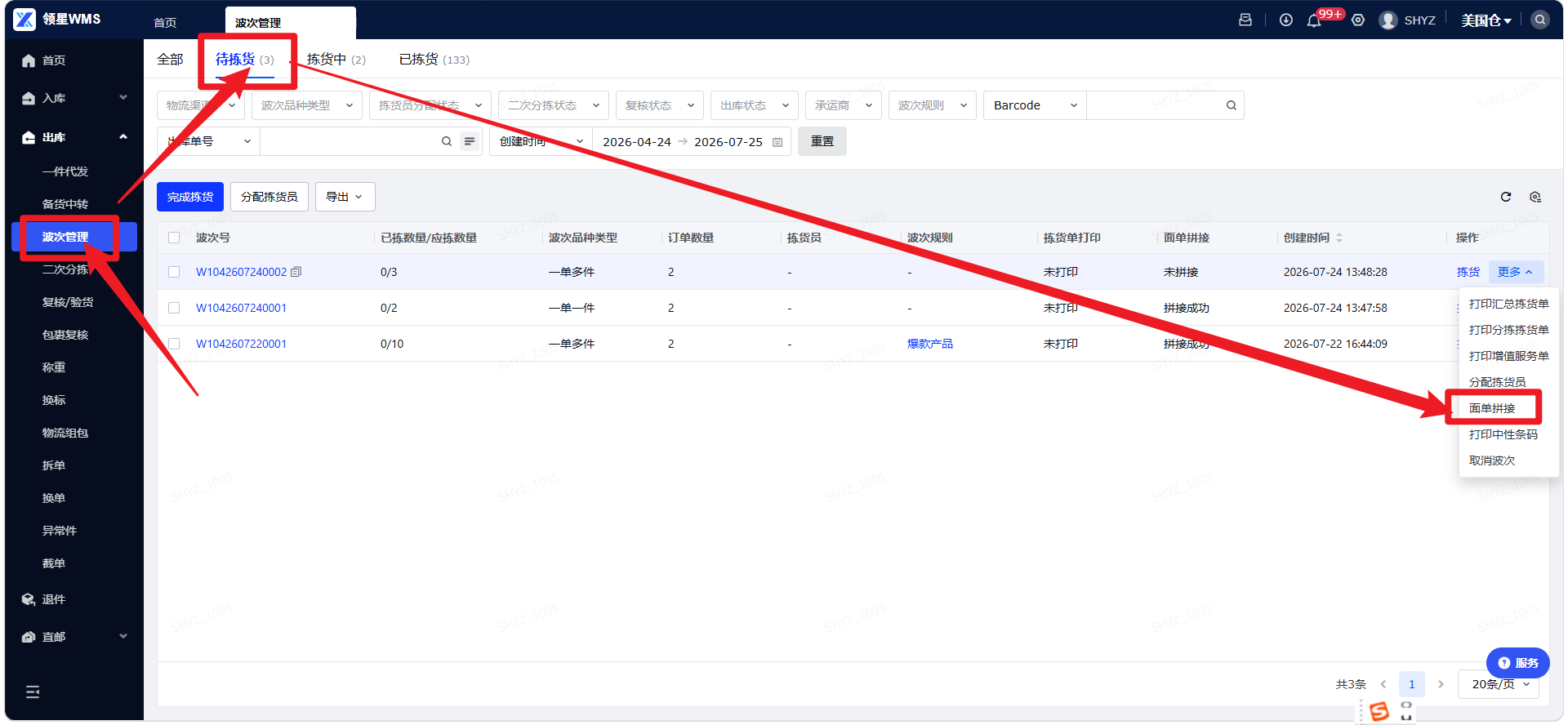The height and width of the screenshot is (725, 1568).
Task: Open 创建时间 date type dropdown
Action: coord(541,141)
